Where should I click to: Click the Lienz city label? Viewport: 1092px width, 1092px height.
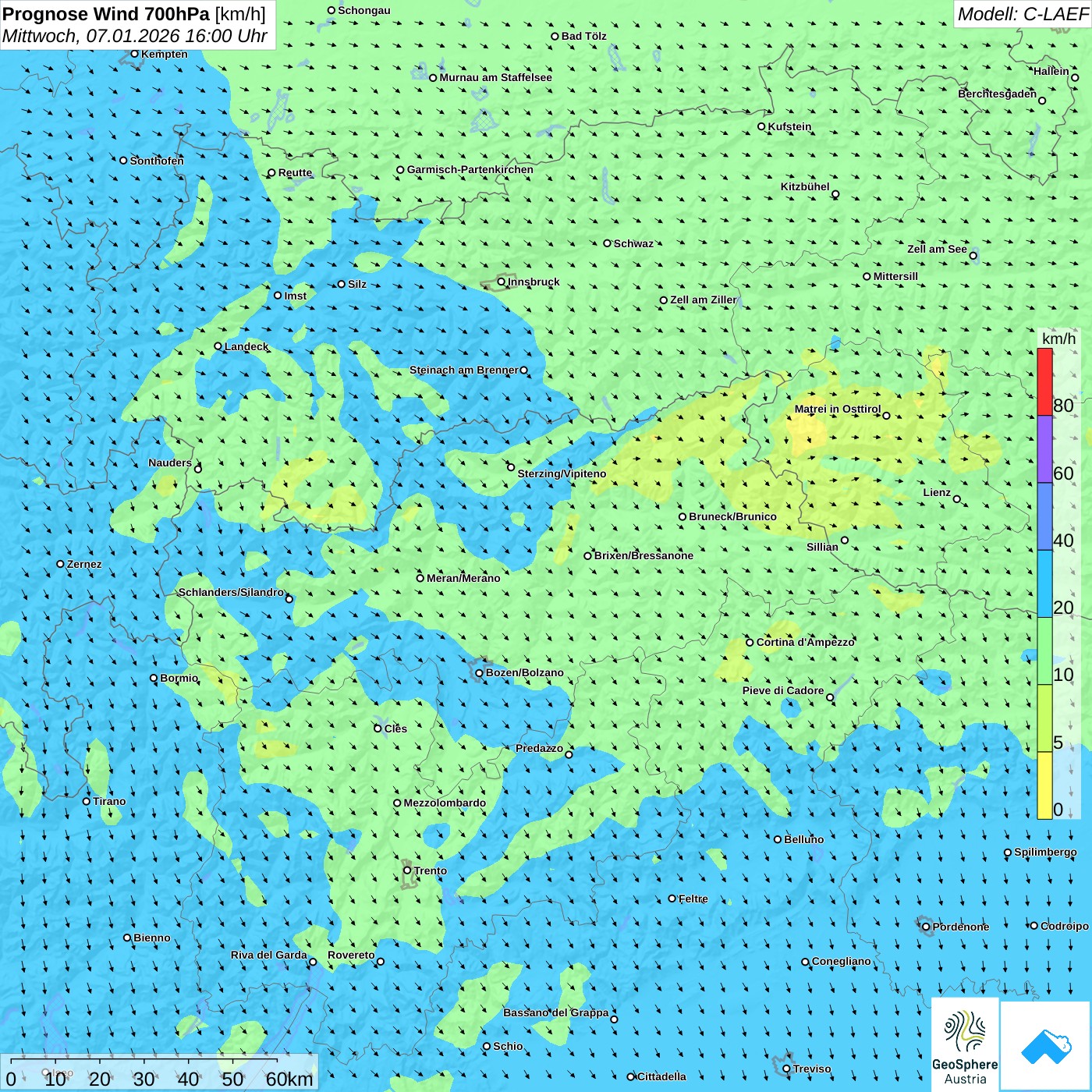(937, 492)
